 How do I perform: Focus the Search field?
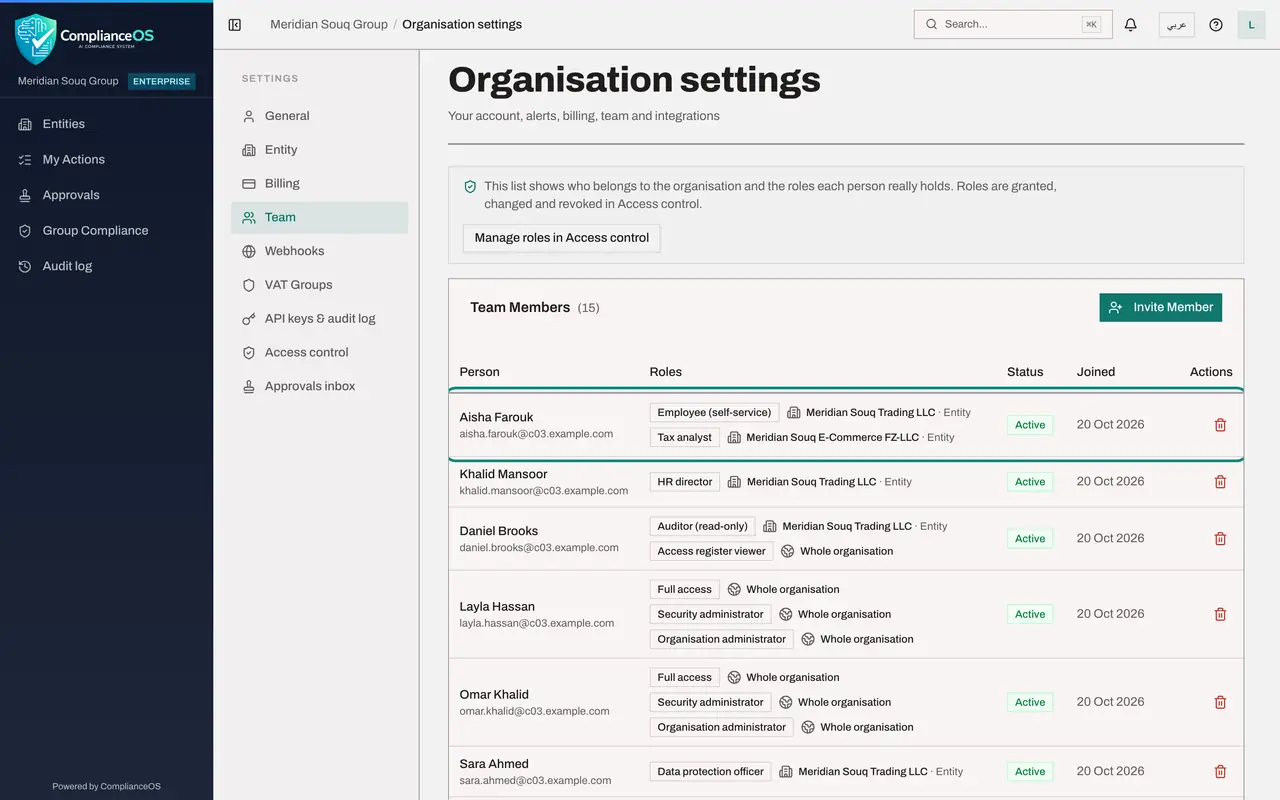1013,24
